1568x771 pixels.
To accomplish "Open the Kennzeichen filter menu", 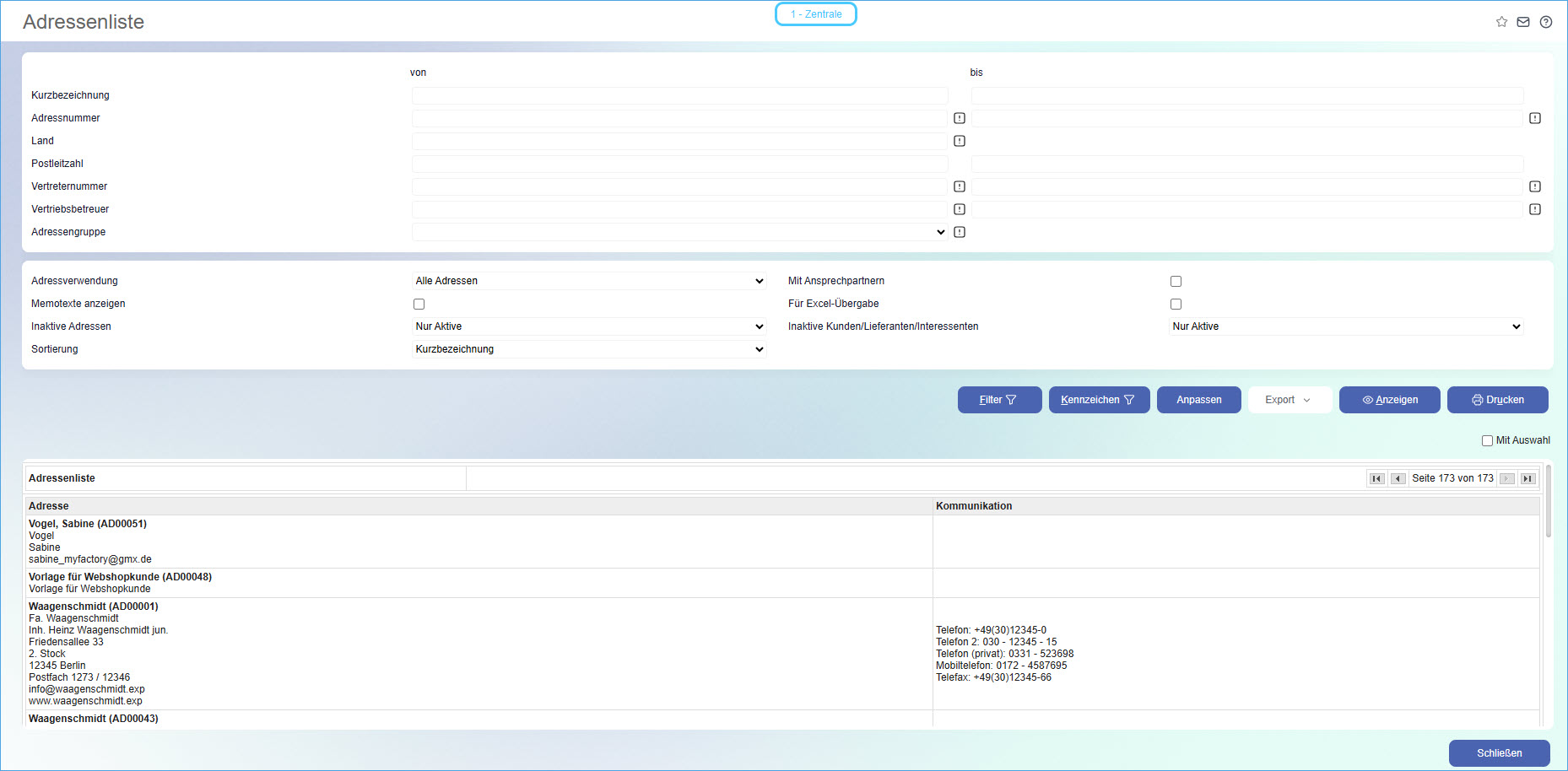I will coord(1099,400).
